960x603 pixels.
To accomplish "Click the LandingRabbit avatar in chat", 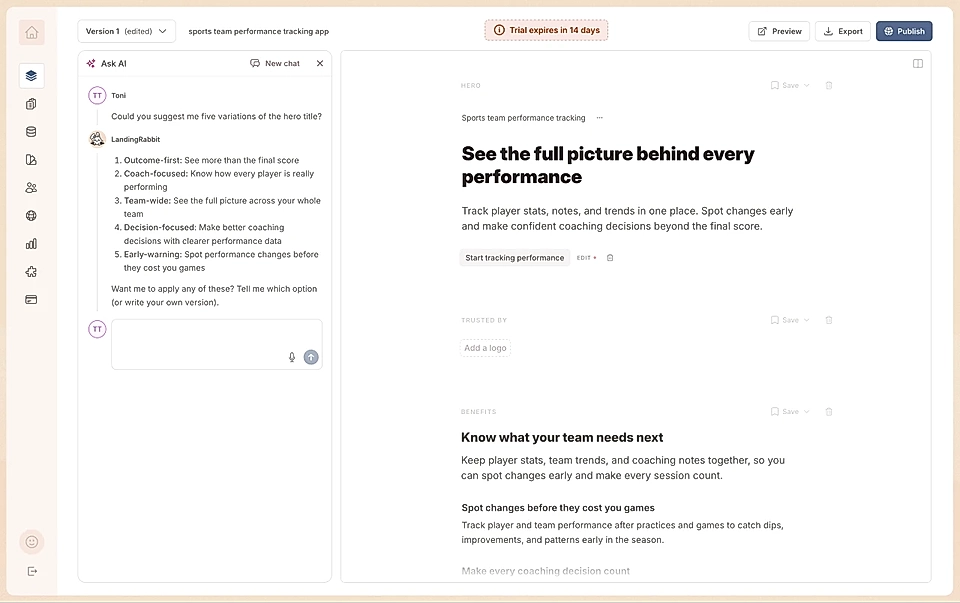I will 97,139.
